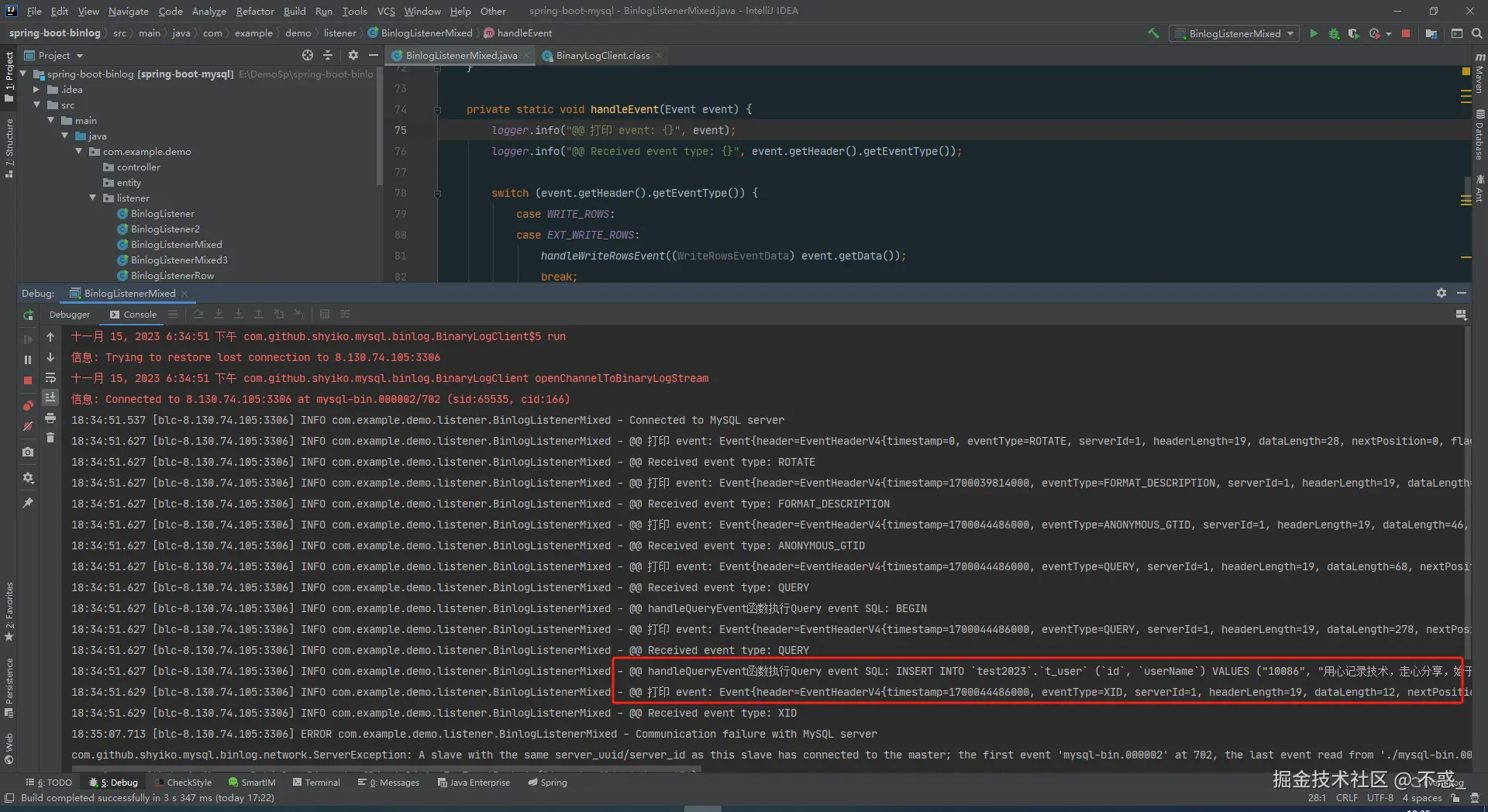Select the controller package in the tree
Screen dimensions: 1488x812
pos(138,167)
